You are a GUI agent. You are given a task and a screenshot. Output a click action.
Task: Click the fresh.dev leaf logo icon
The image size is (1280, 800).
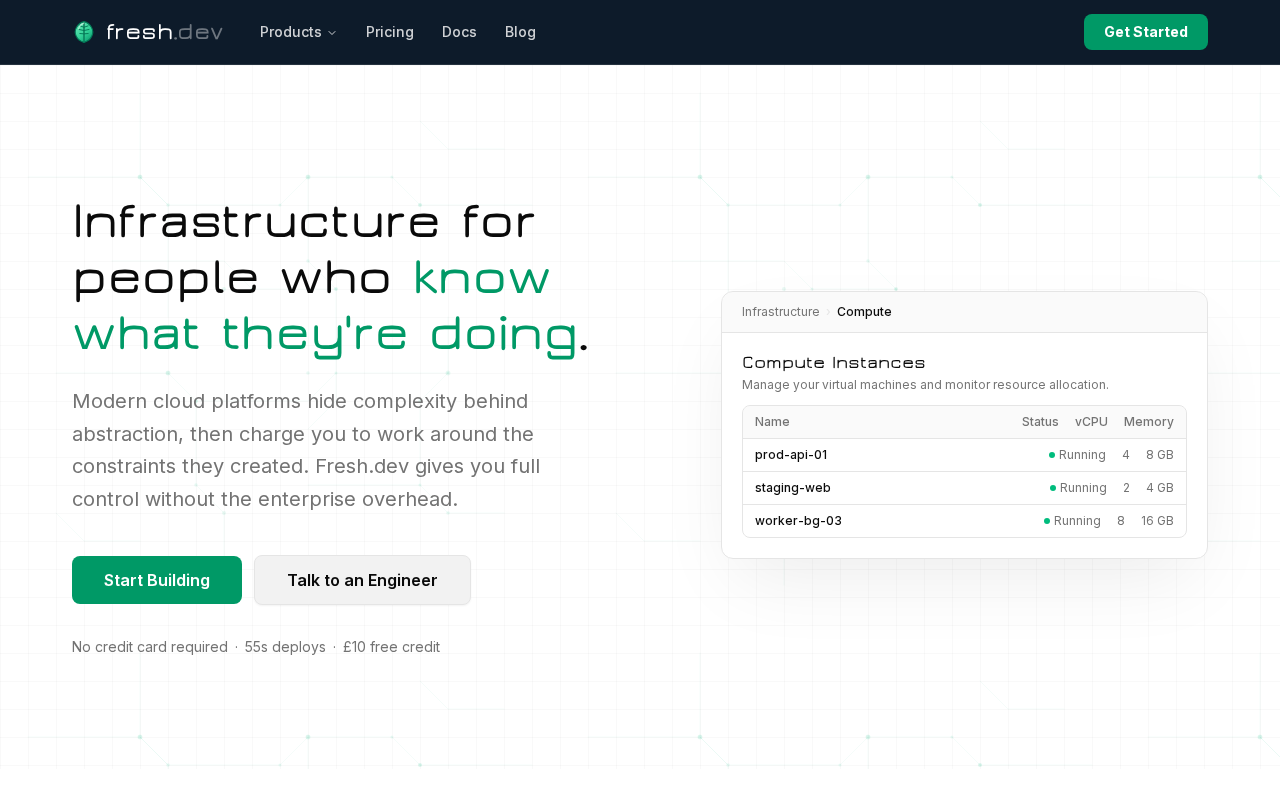84,32
